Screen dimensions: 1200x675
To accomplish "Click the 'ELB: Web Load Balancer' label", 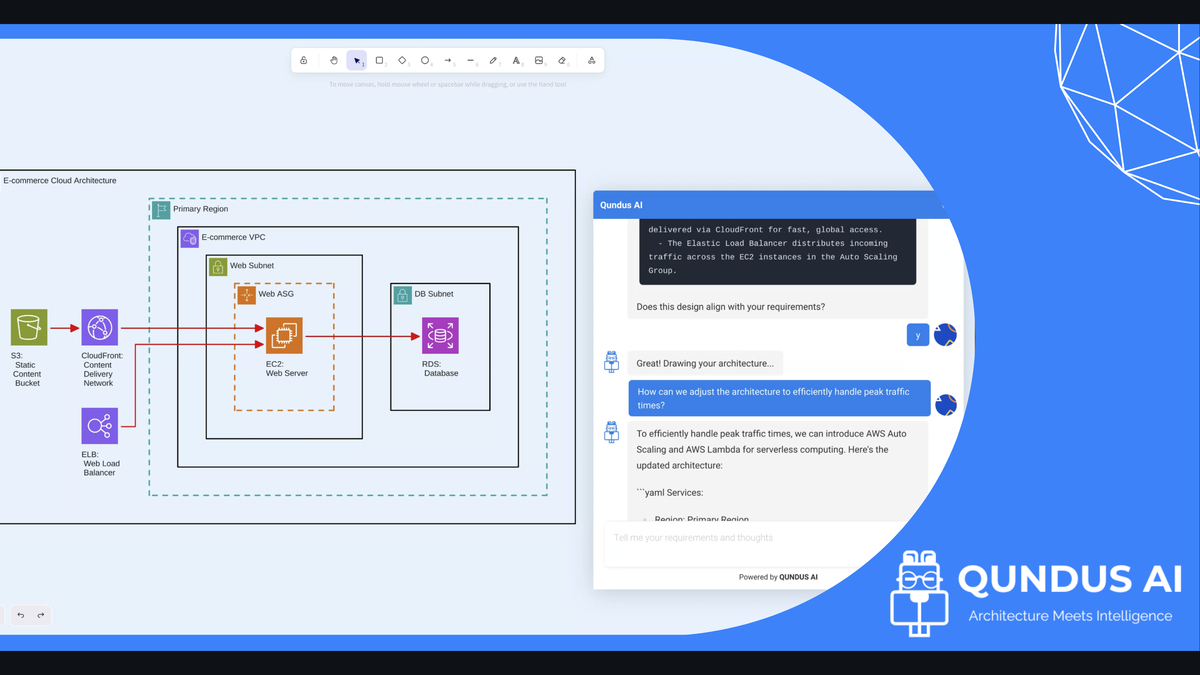I will coord(101,463).
